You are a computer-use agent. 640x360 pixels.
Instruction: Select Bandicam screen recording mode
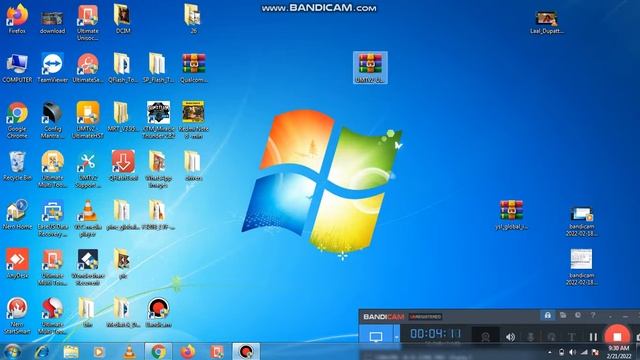[376, 337]
